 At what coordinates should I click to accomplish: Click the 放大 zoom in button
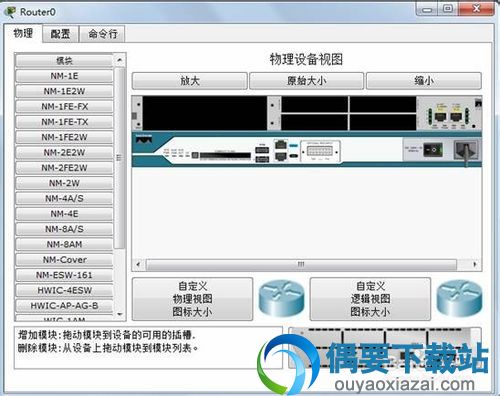[x=190, y=81]
